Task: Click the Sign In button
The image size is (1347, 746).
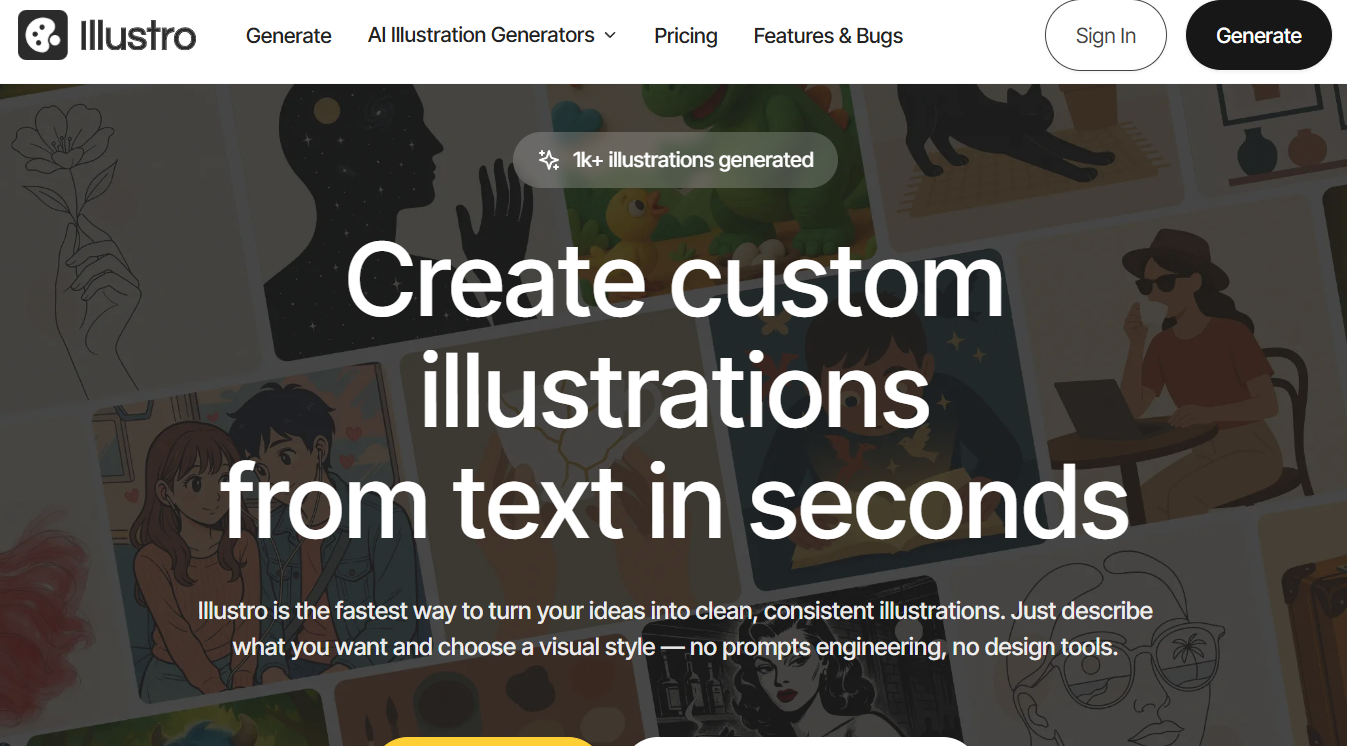Action: pyautogui.click(x=1105, y=35)
